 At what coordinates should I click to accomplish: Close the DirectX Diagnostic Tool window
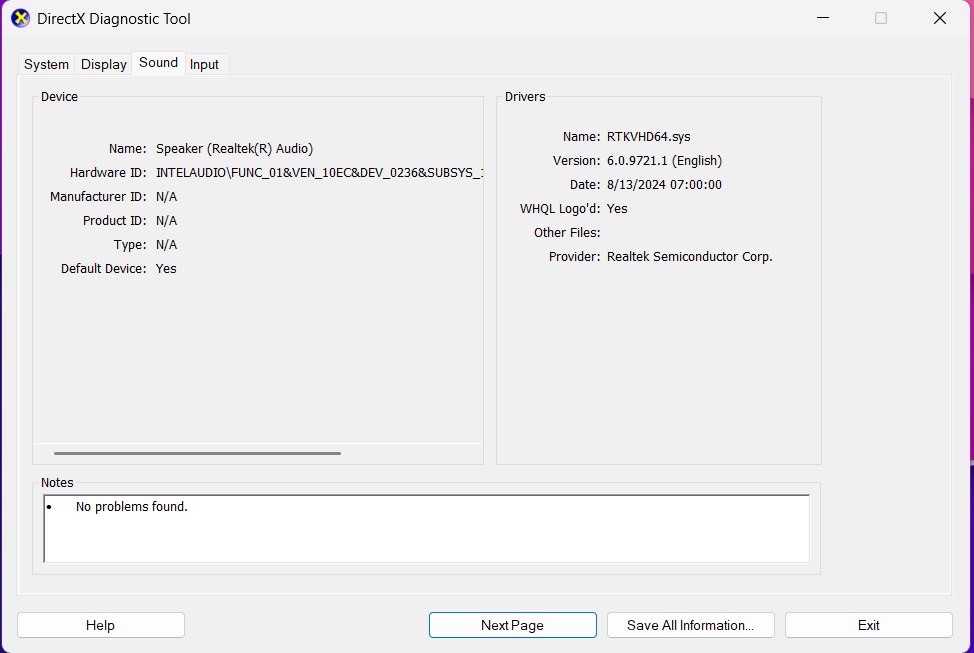[939, 18]
